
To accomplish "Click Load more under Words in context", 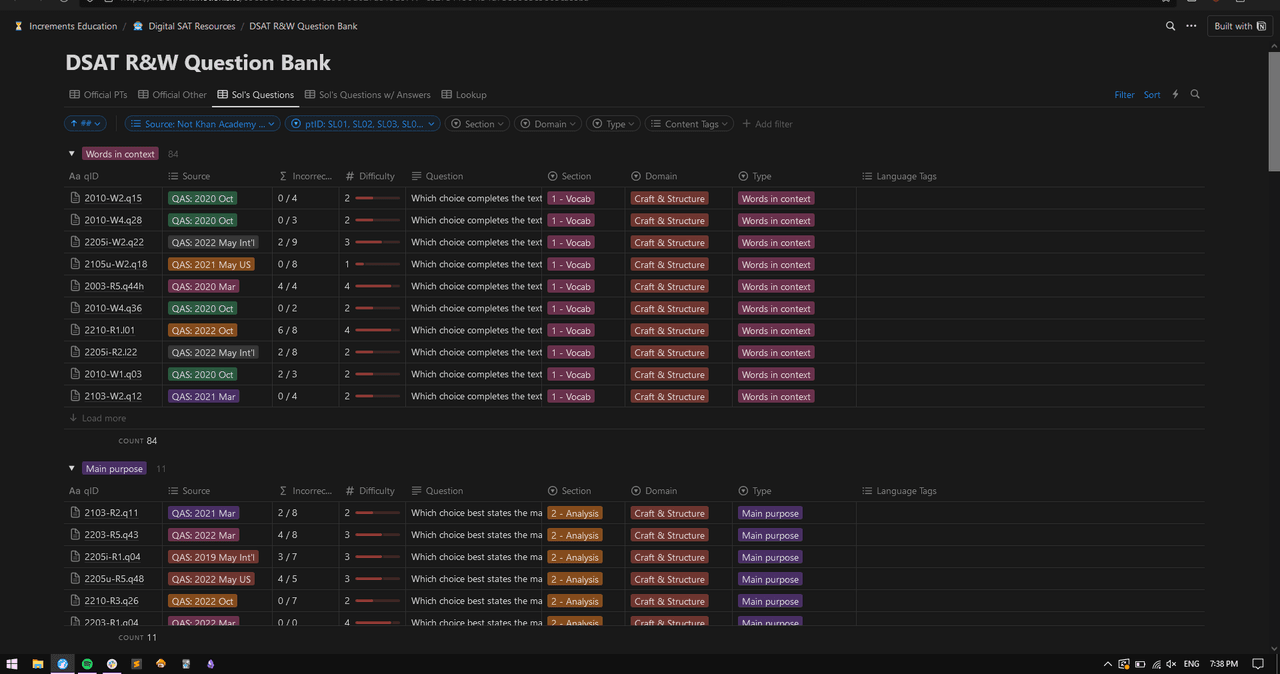I will point(98,418).
